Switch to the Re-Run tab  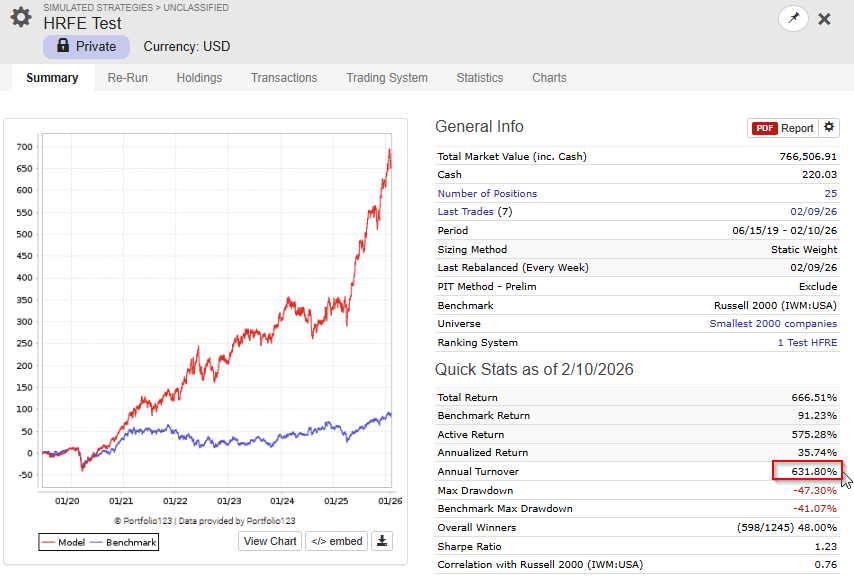(x=127, y=78)
